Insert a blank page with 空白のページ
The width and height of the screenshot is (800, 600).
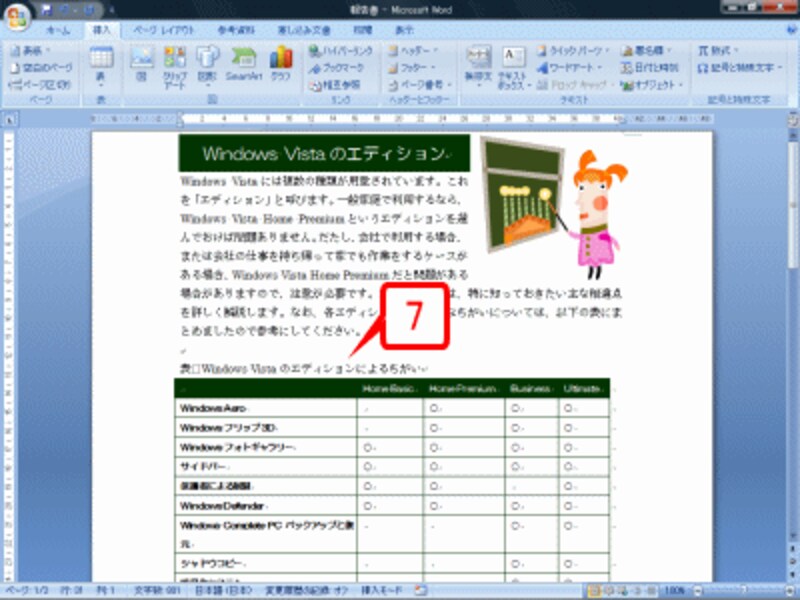tap(42, 67)
